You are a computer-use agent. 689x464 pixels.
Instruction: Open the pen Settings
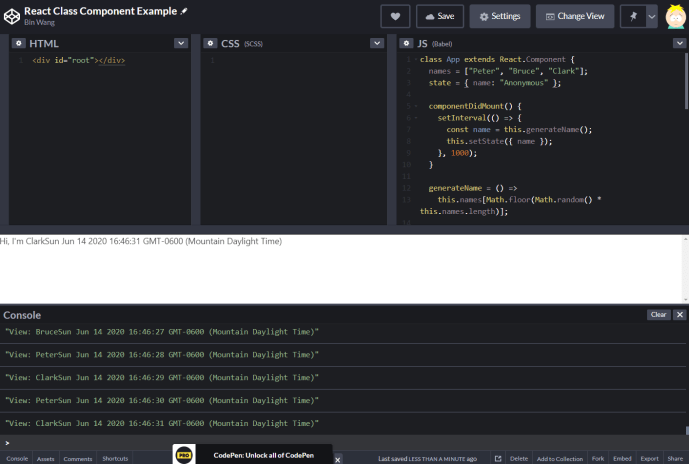point(500,16)
